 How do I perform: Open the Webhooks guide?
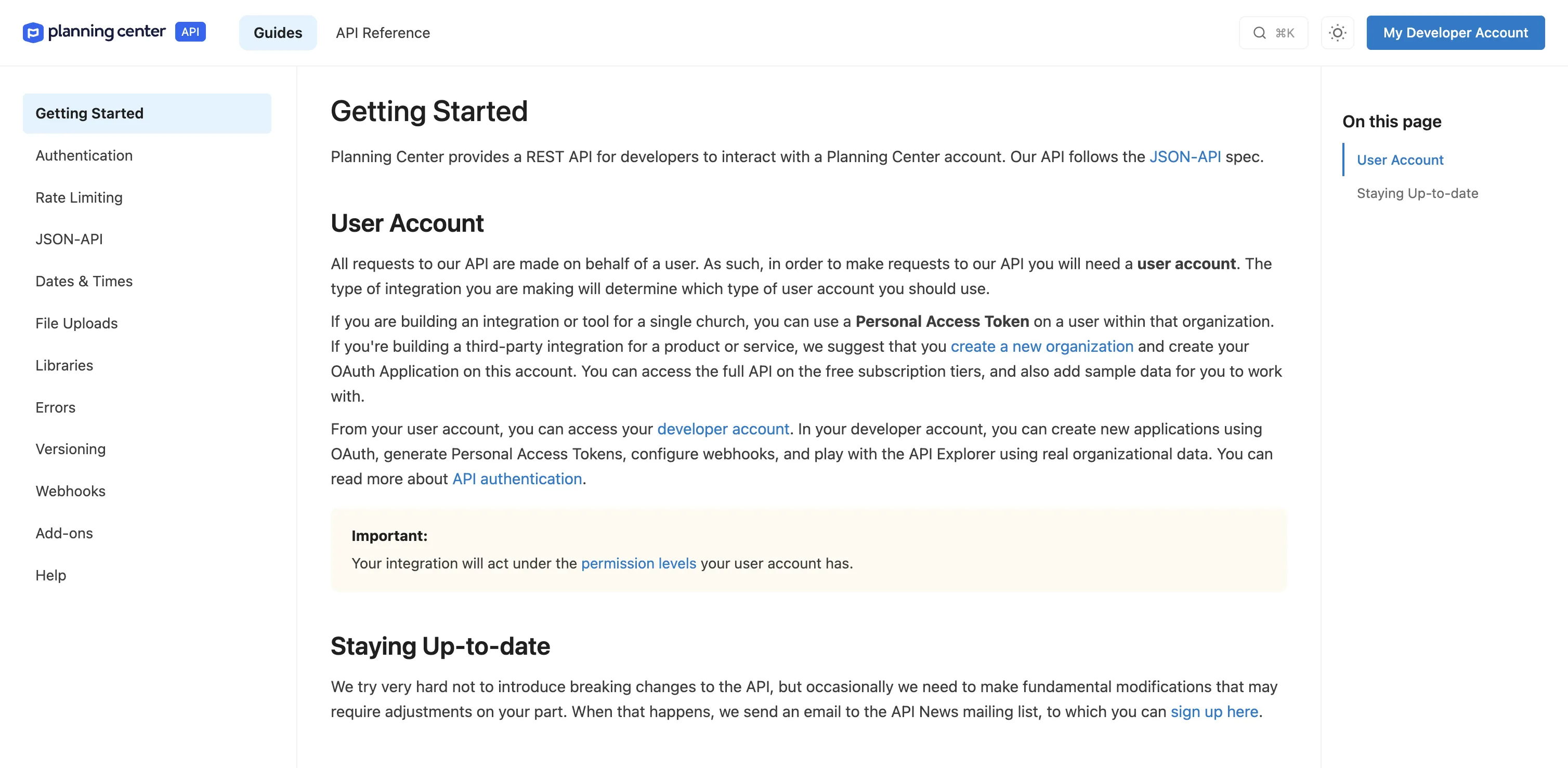(x=71, y=491)
